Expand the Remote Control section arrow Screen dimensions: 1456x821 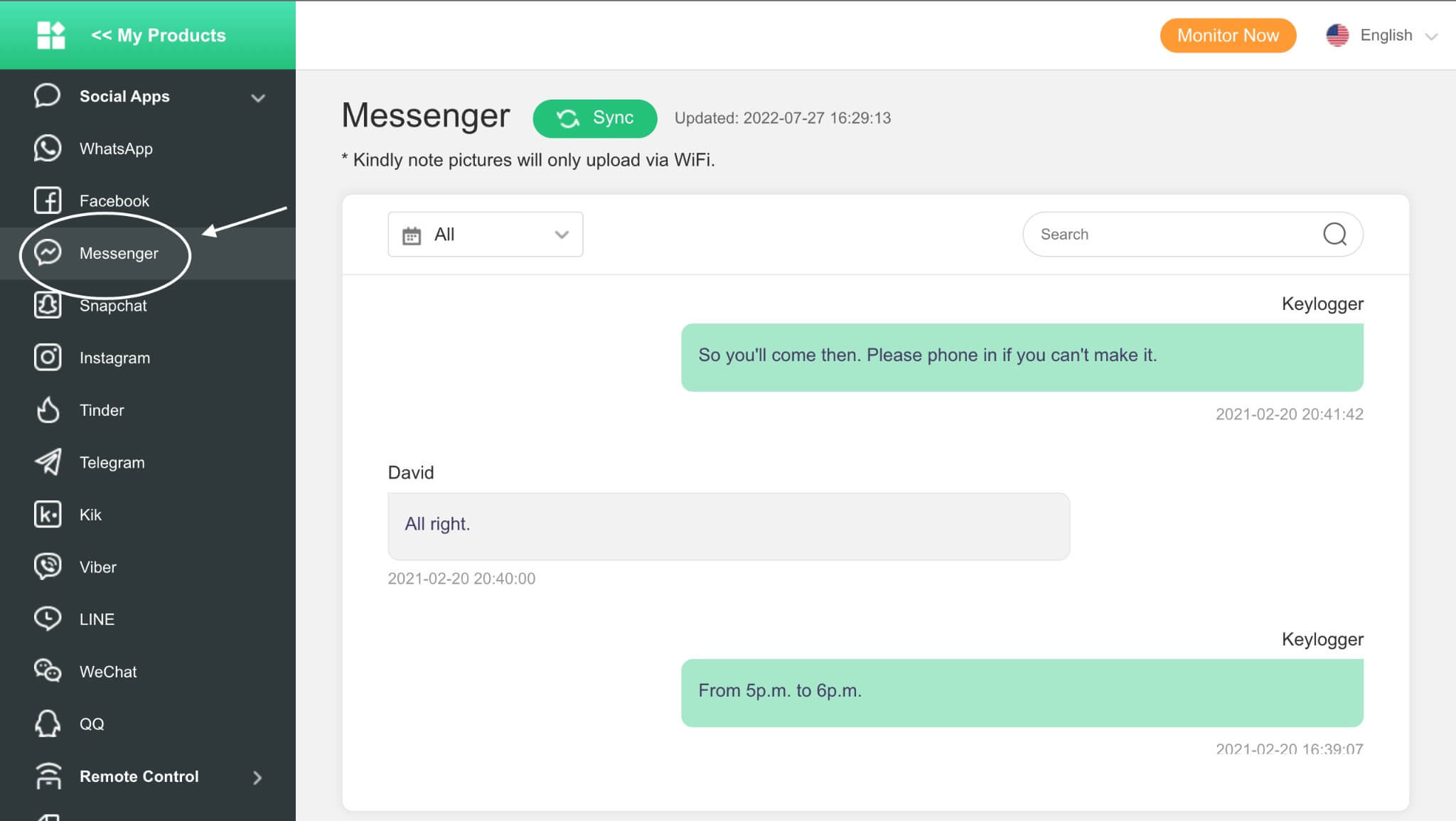click(257, 778)
